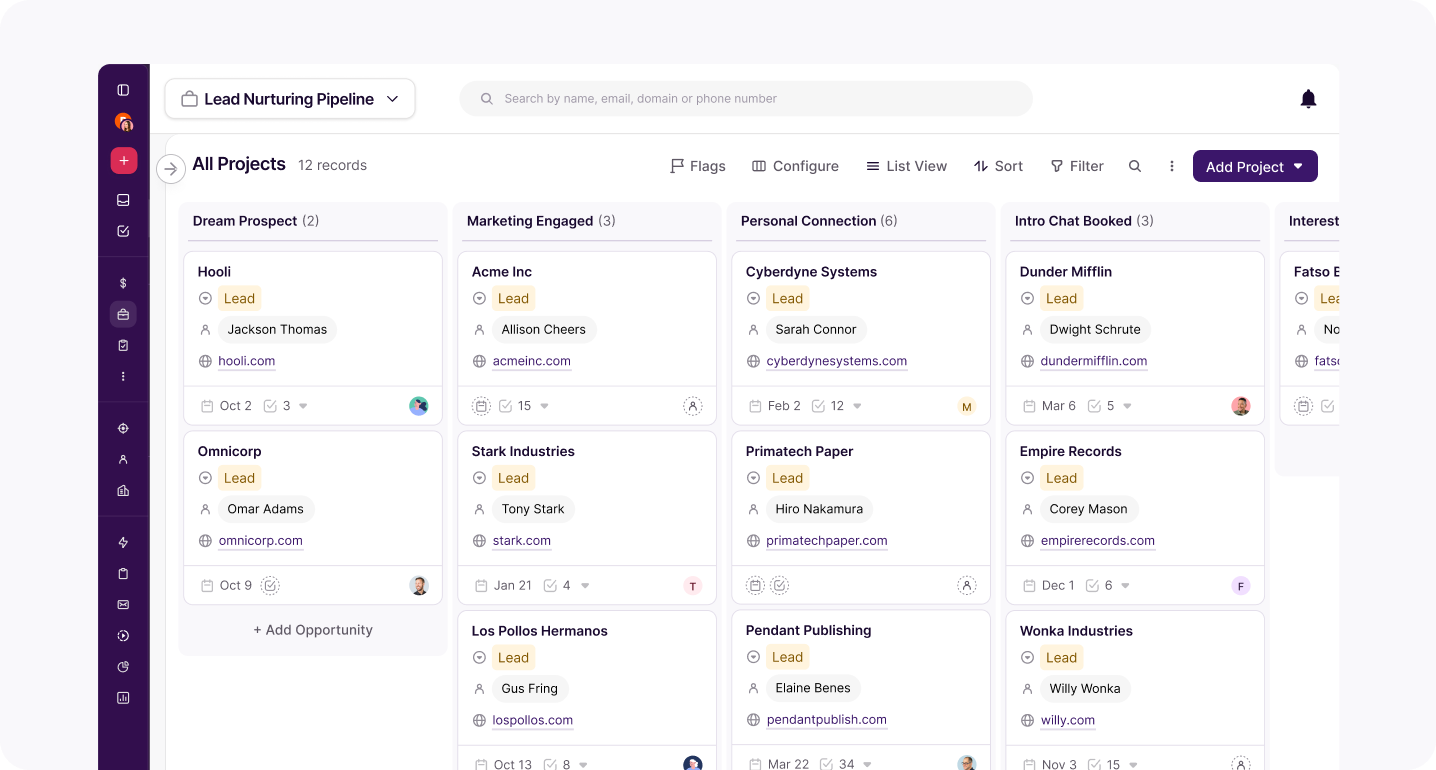Open the empirerecords.com link
This screenshot has width=1436, height=770.
pos(1098,541)
